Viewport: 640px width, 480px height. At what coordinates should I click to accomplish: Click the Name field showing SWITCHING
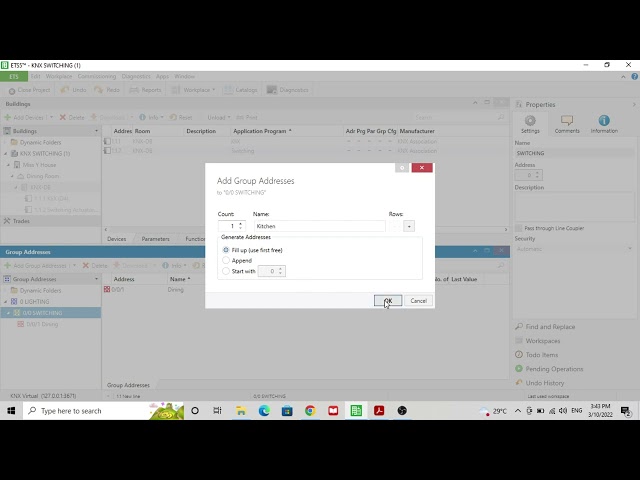(574, 153)
